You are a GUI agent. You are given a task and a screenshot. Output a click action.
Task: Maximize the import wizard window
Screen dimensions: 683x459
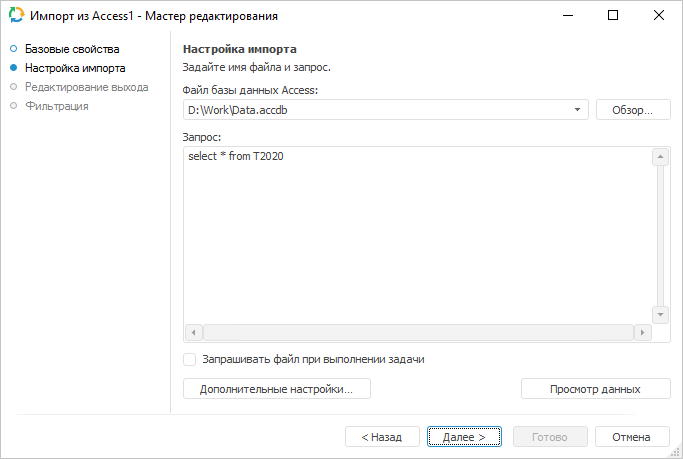[x=613, y=16]
